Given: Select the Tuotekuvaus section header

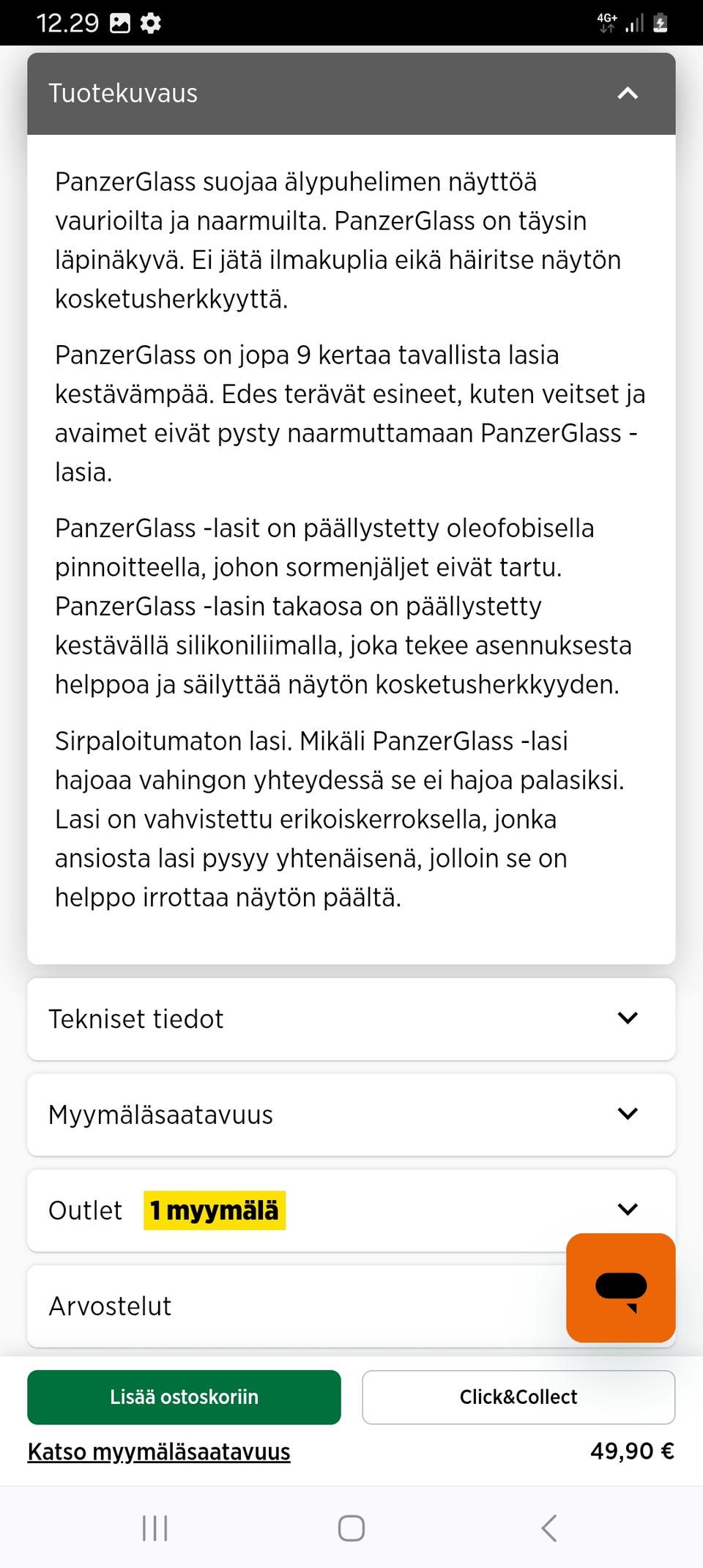Looking at the screenshot, I should click(x=123, y=93).
